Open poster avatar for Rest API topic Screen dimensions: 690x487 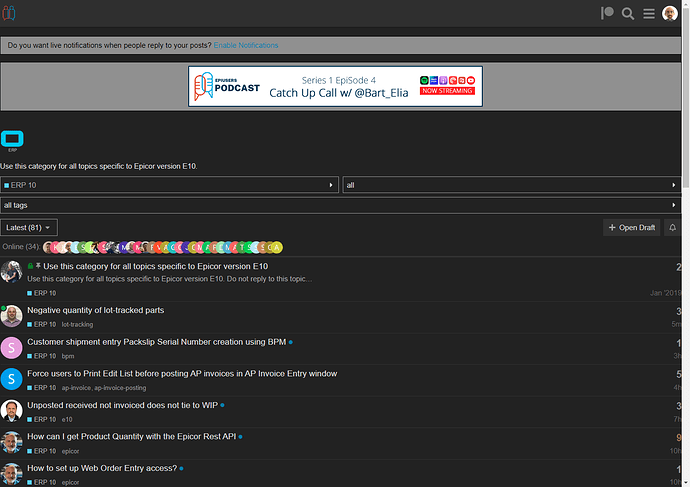(x=11, y=442)
